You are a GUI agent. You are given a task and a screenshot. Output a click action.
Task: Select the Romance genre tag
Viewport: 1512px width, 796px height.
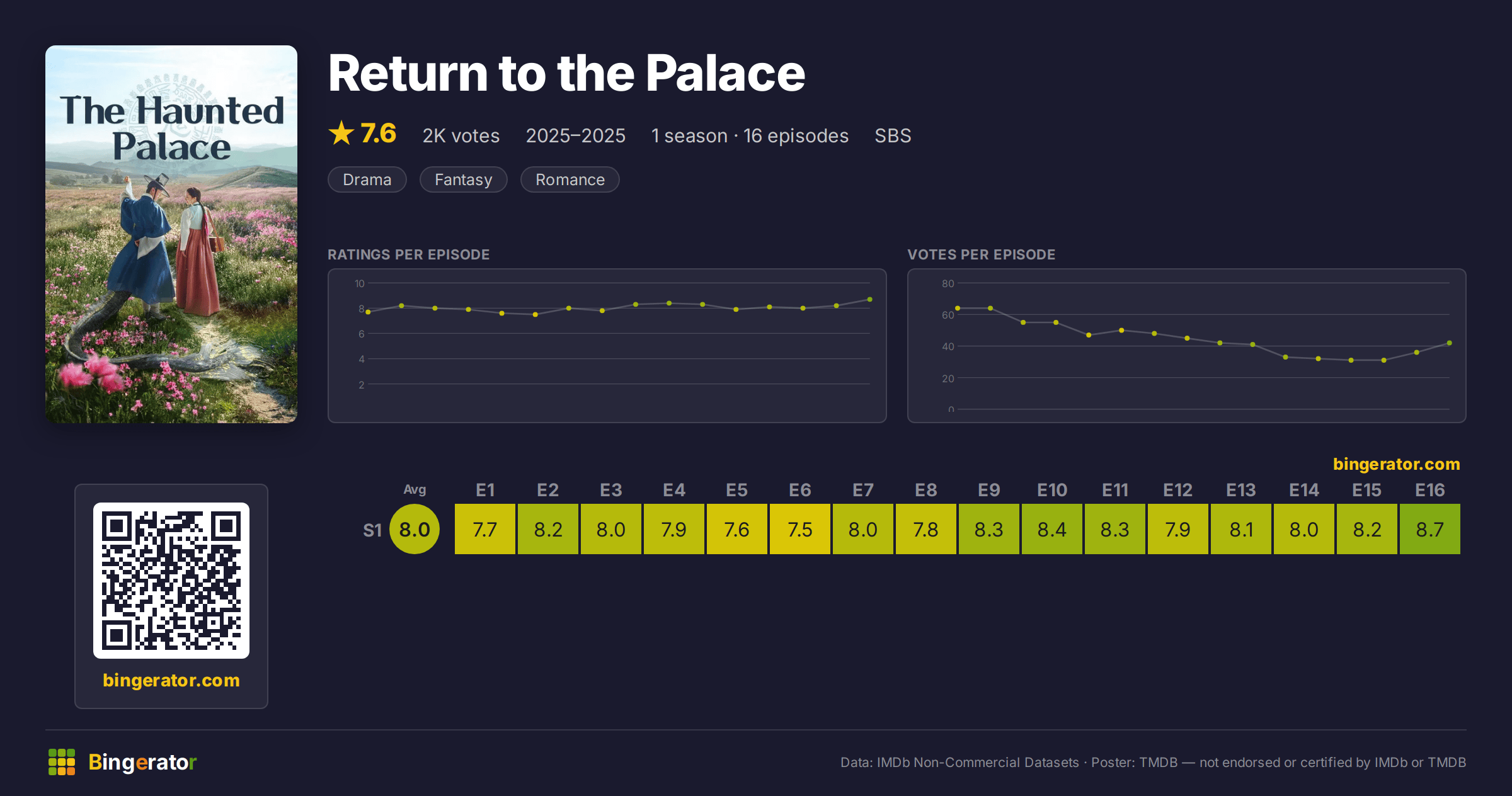[x=570, y=179]
